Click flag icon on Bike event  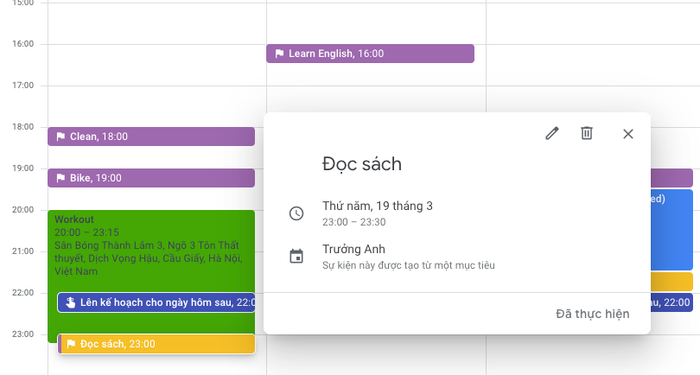coord(61,178)
